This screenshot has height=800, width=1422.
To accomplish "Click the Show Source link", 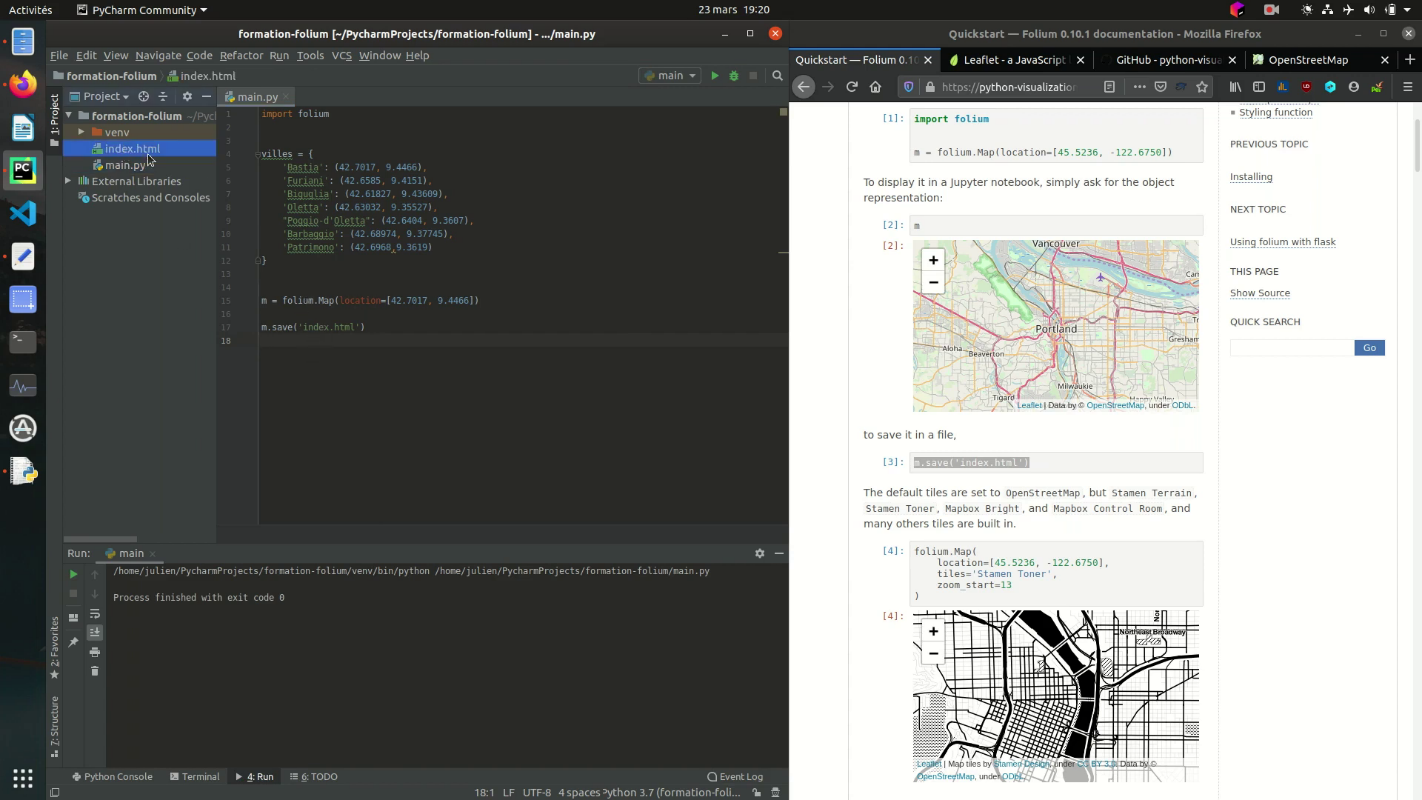I will coord(1260,293).
